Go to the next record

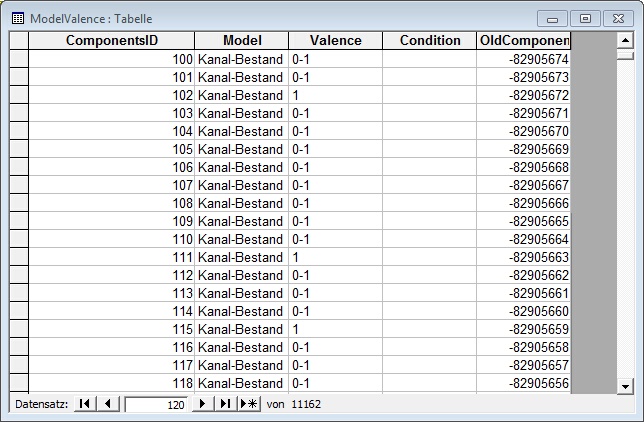coord(203,404)
